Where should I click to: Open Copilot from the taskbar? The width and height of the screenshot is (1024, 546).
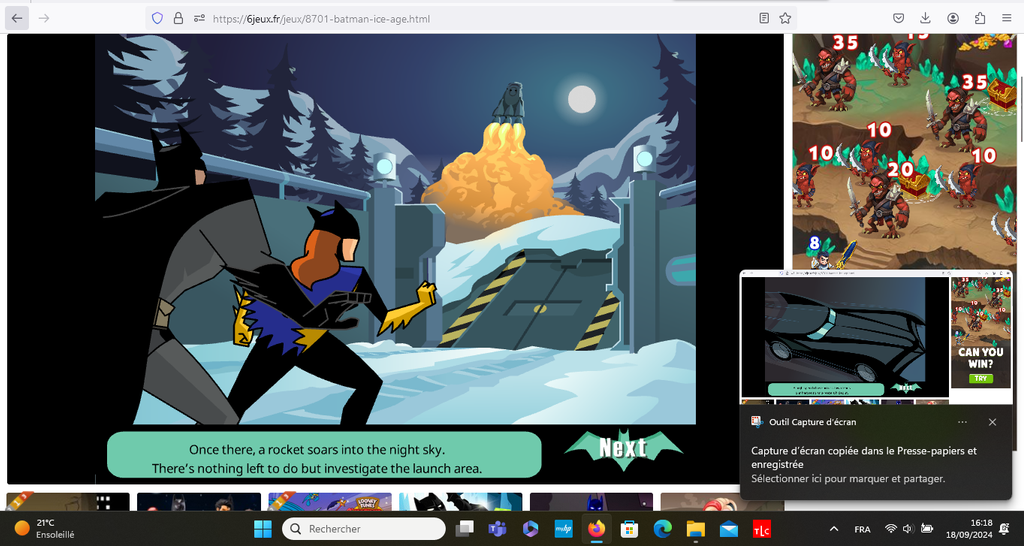pyautogui.click(x=530, y=528)
